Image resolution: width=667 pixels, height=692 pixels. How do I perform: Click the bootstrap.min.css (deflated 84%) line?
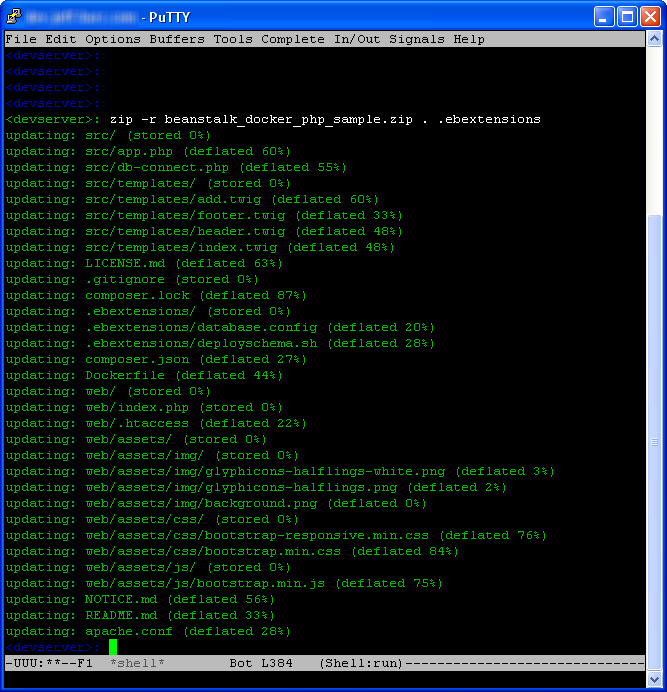[x=232, y=551]
